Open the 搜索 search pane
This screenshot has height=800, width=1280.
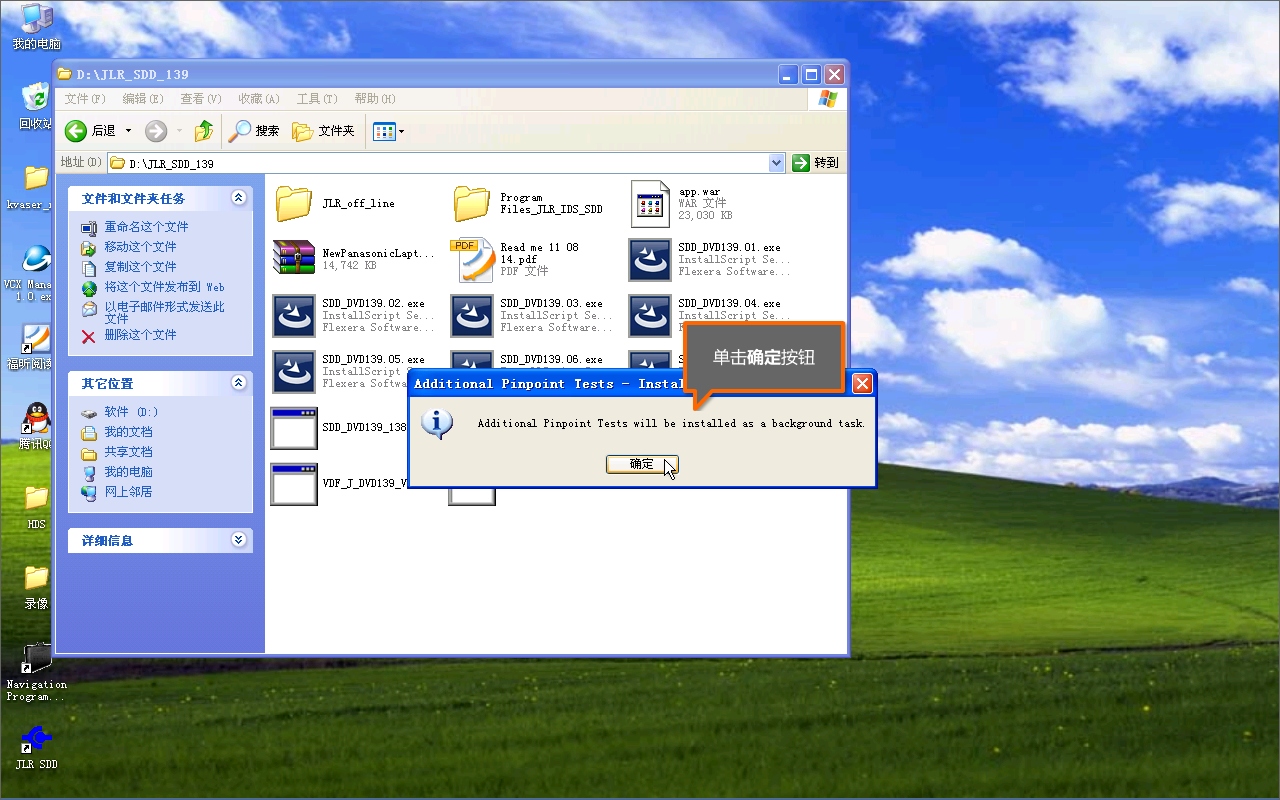click(x=254, y=131)
